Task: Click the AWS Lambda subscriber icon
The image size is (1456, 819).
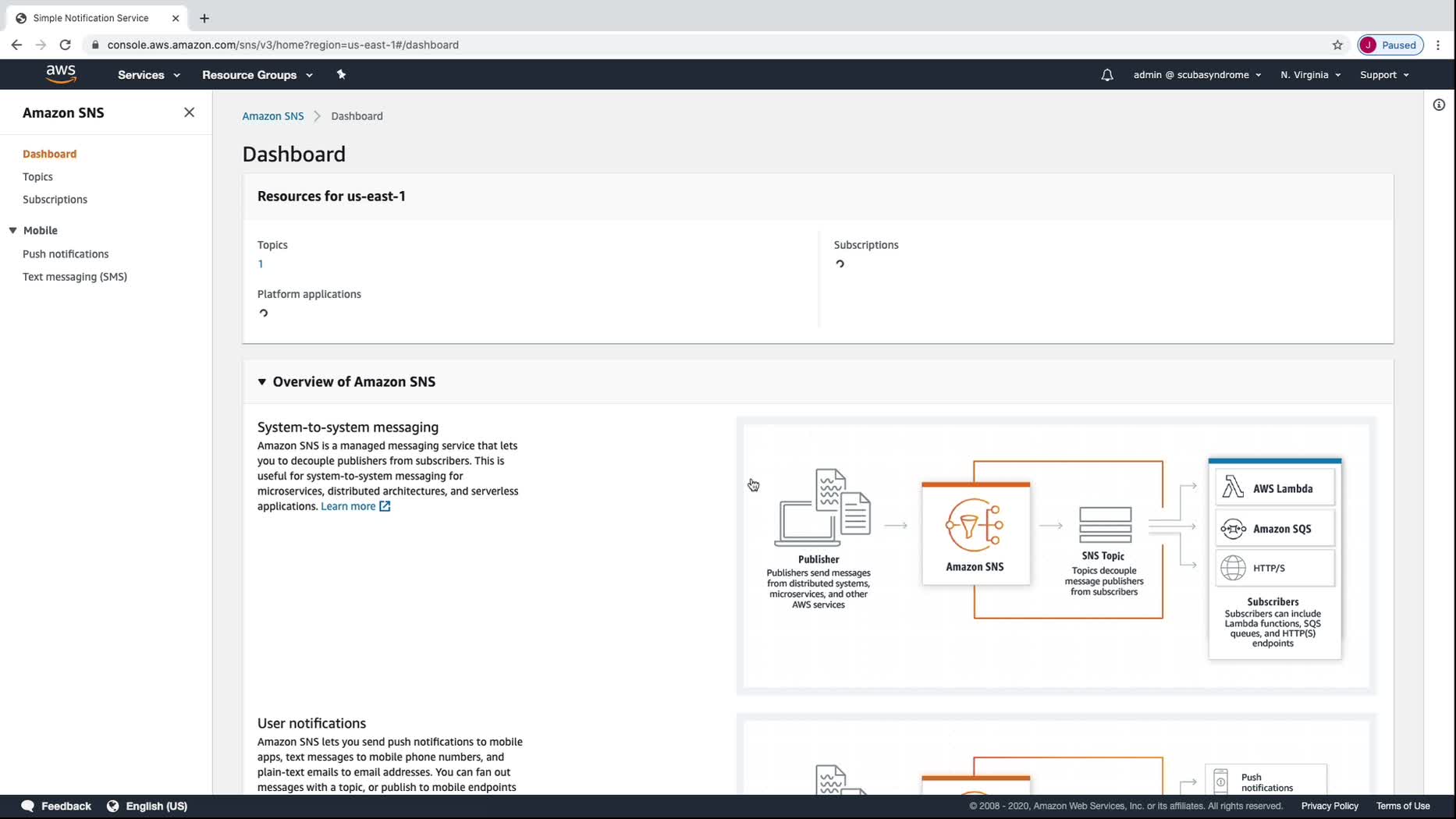Action: coord(1233,487)
